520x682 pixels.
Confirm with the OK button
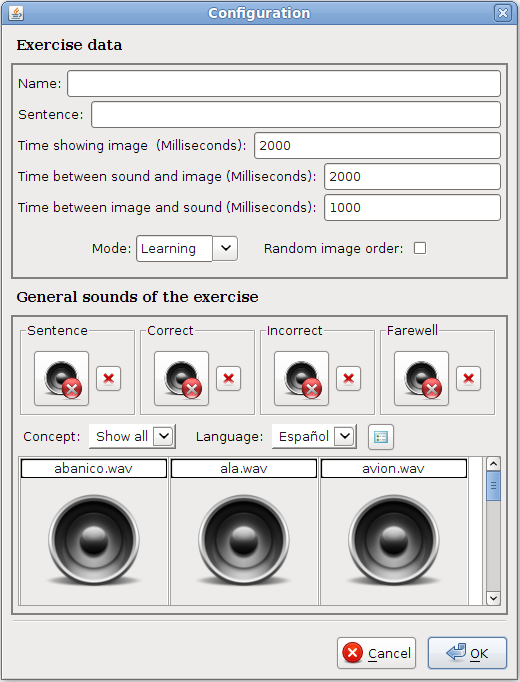(x=467, y=653)
